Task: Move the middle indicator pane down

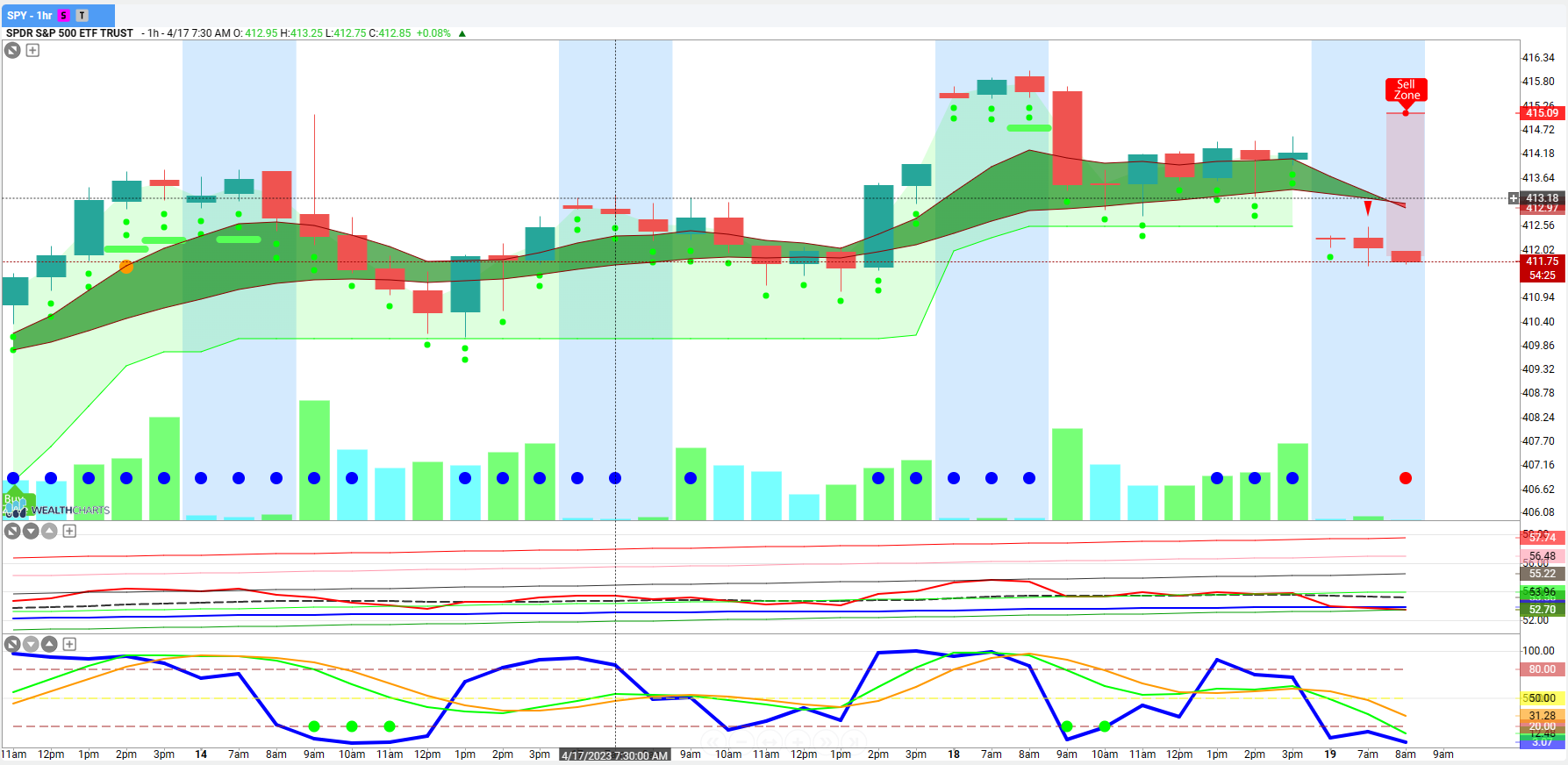Action: click(31, 531)
